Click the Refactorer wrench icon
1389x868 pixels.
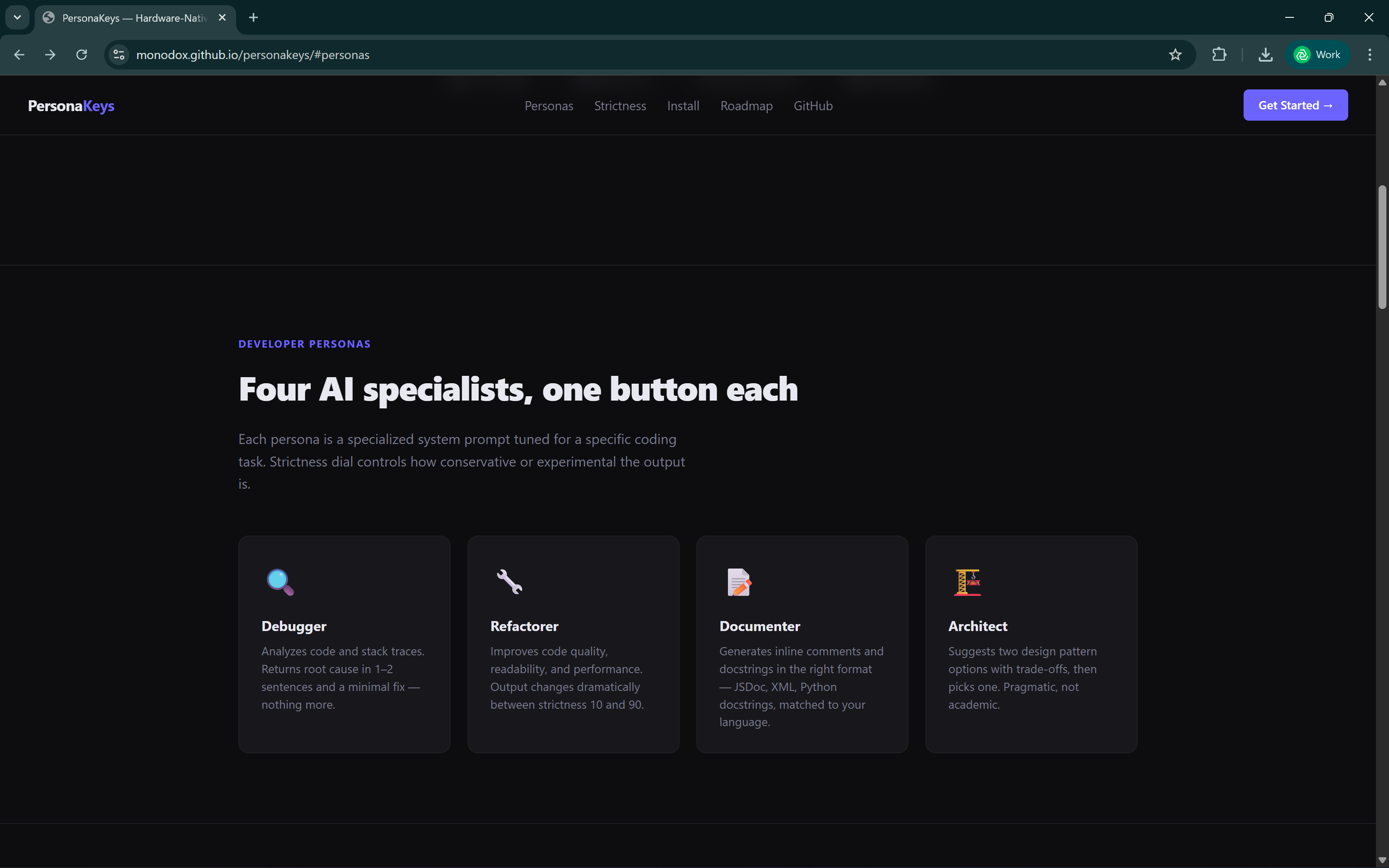pos(509,582)
